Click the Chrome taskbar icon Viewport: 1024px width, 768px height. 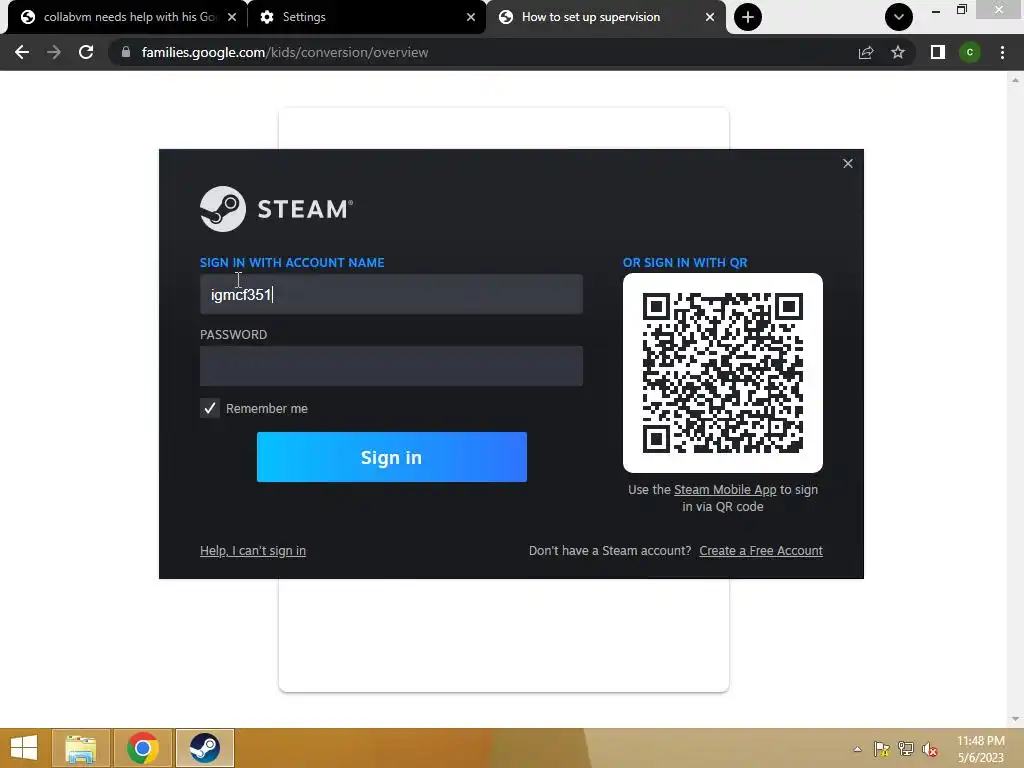click(143, 748)
